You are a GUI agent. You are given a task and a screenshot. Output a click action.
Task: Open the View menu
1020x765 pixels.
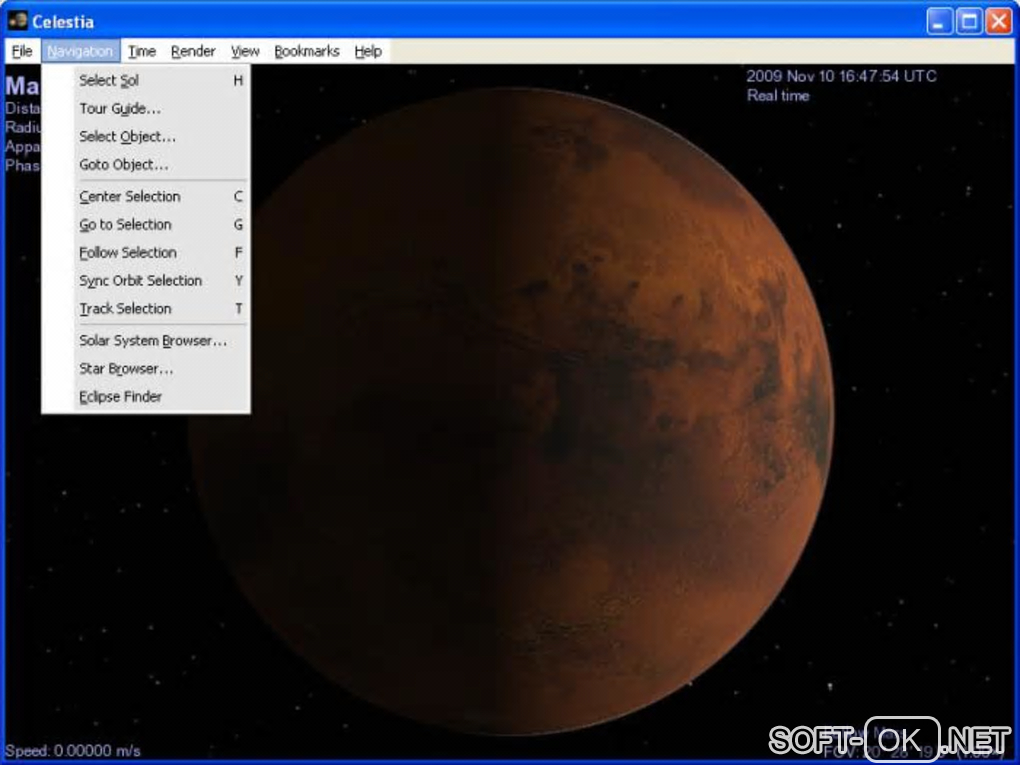pos(245,51)
